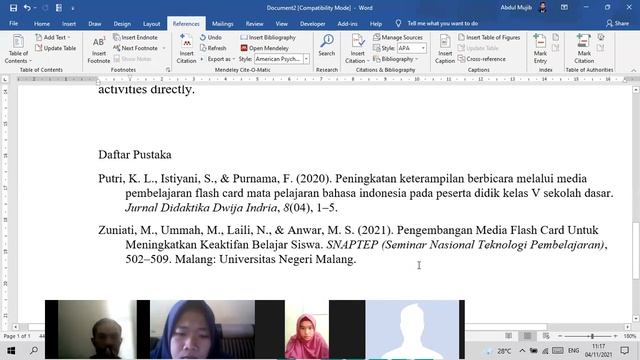The image size is (640, 360).
Task: Open the Insert Citation menu in Citations & Bibliography
Action: pos(357,49)
